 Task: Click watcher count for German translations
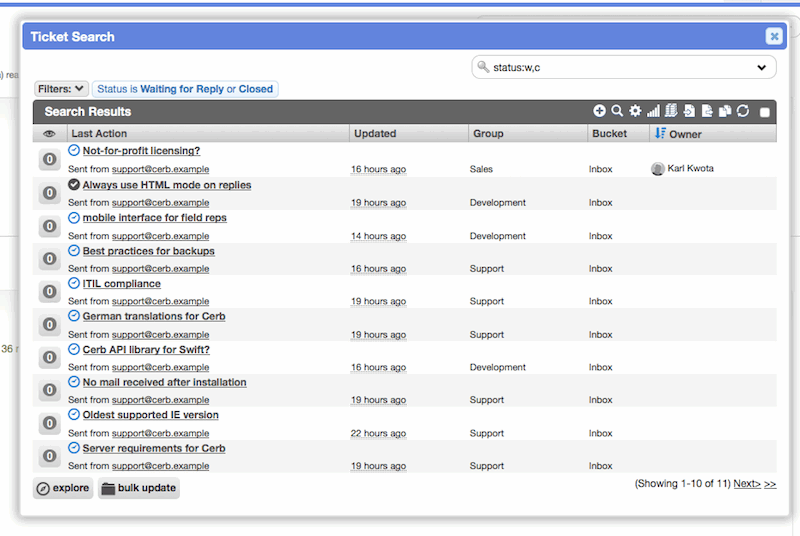coord(49,325)
